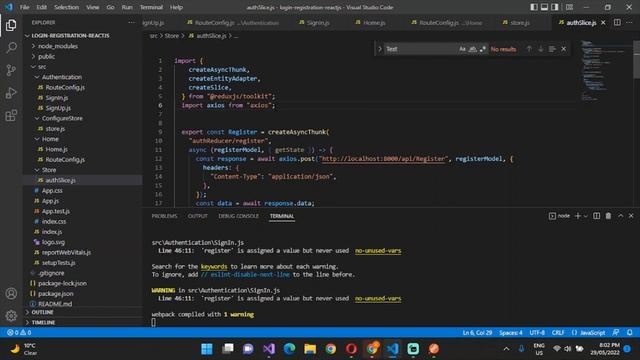Click the editor minimap

[x=606, y=71]
